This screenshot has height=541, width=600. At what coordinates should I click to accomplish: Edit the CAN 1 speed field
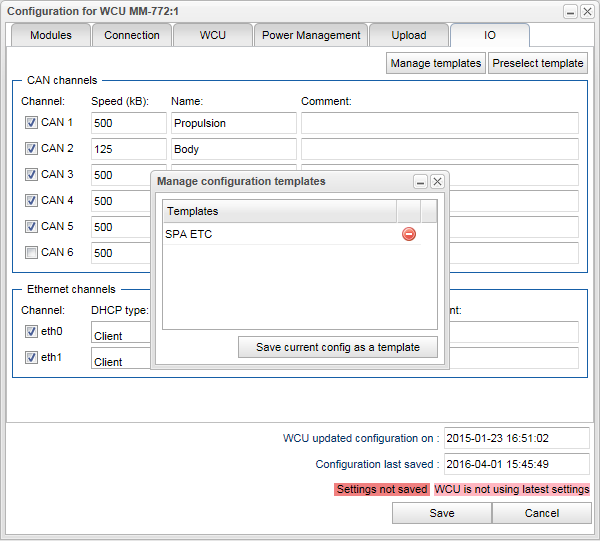coord(128,123)
